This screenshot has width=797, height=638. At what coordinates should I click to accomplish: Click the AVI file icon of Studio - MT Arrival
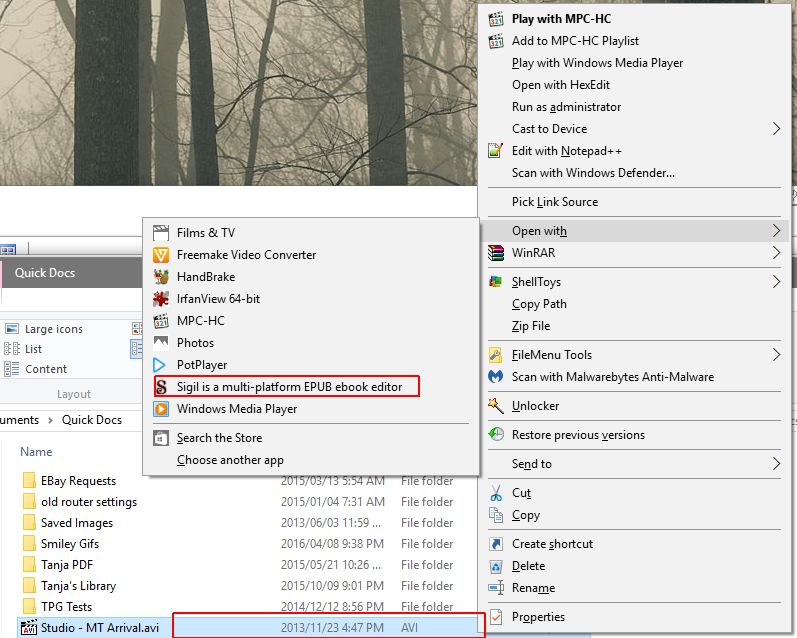pyautogui.click(x=29, y=627)
